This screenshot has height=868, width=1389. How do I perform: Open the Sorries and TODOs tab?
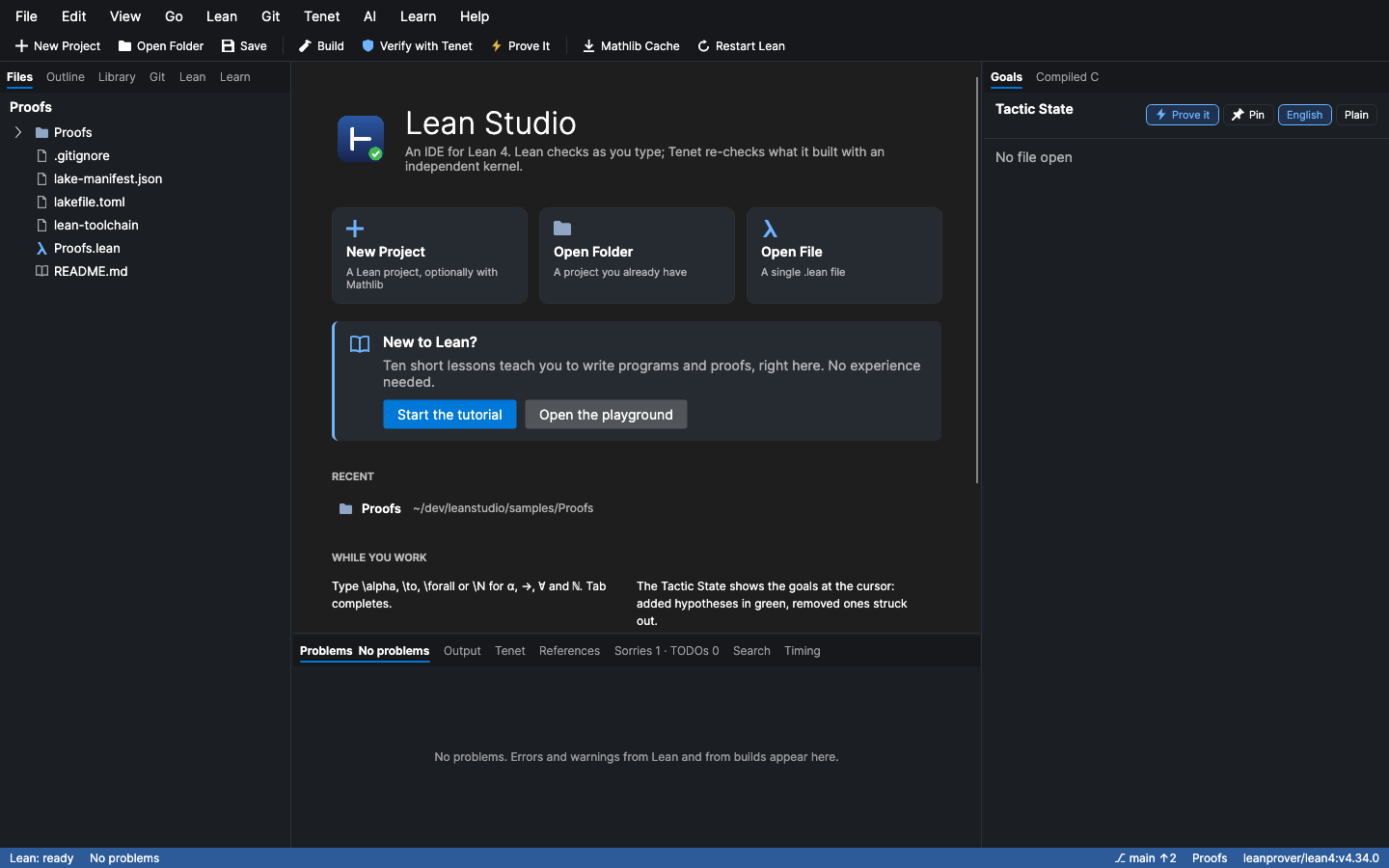point(667,651)
